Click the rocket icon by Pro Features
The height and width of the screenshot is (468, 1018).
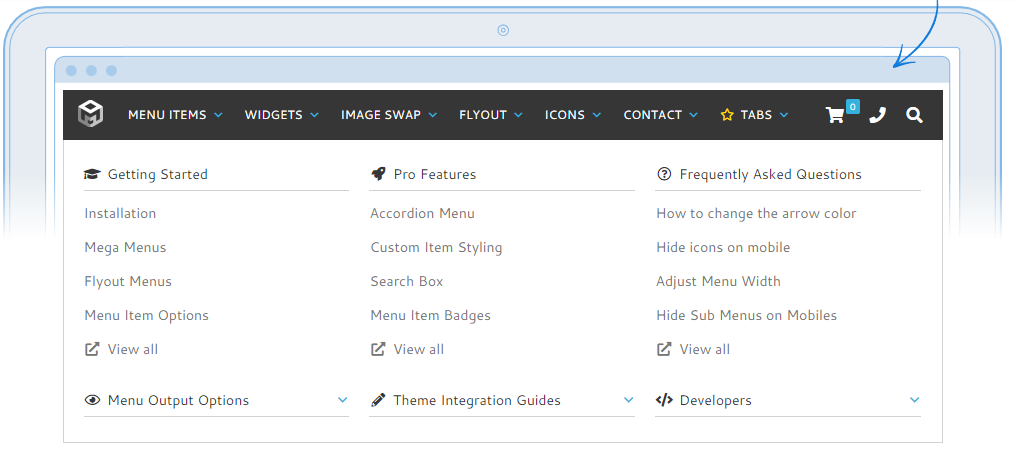[x=378, y=173]
